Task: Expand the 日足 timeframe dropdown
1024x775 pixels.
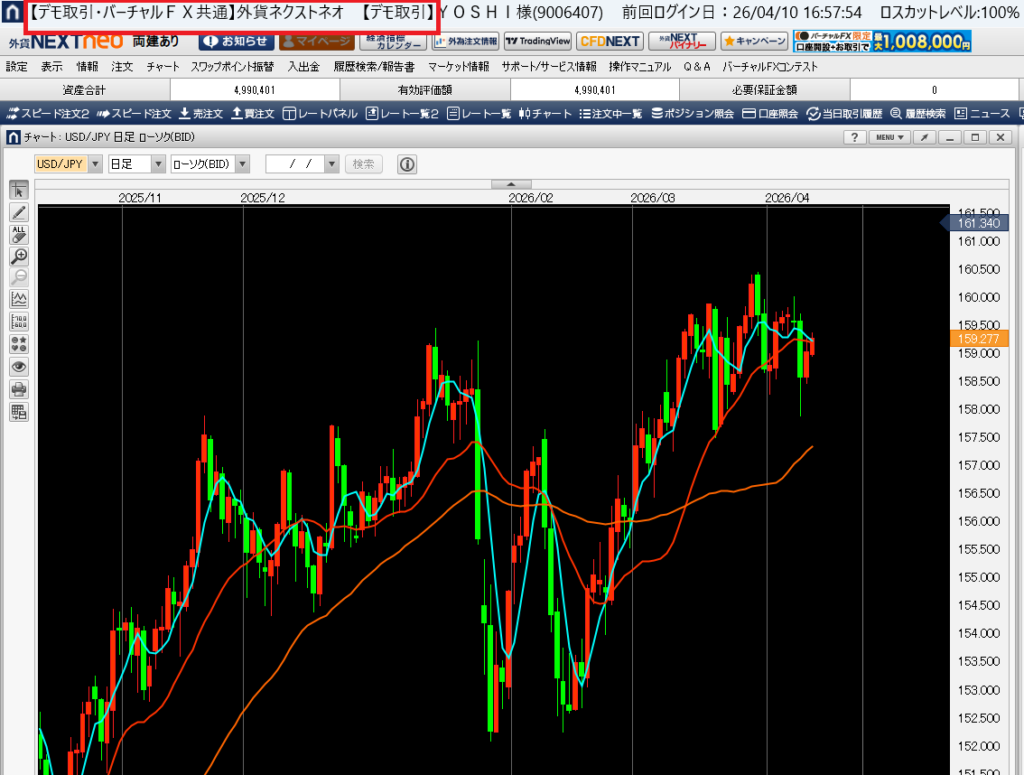Action: pyautogui.click(x=136, y=164)
